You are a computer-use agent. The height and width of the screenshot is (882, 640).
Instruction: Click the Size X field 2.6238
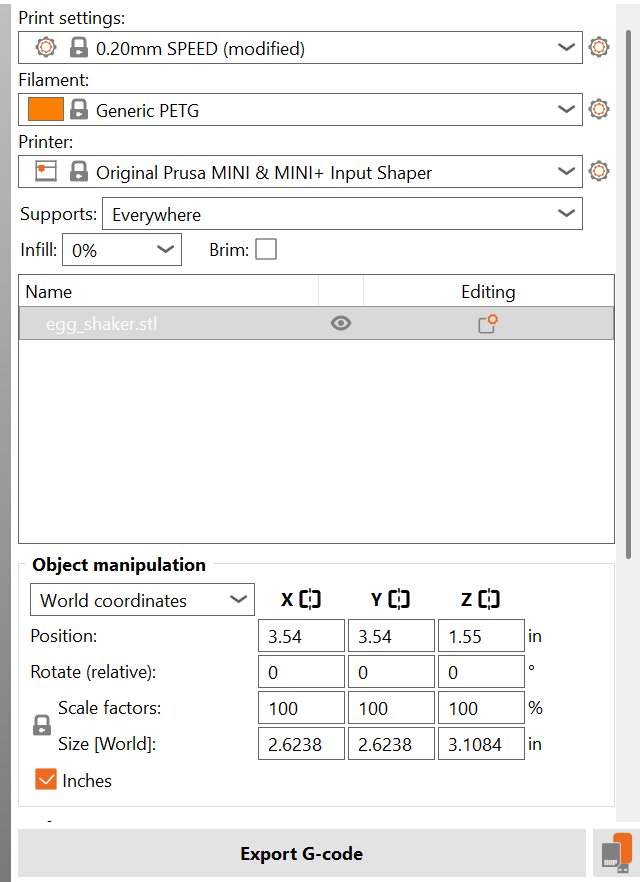301,744
